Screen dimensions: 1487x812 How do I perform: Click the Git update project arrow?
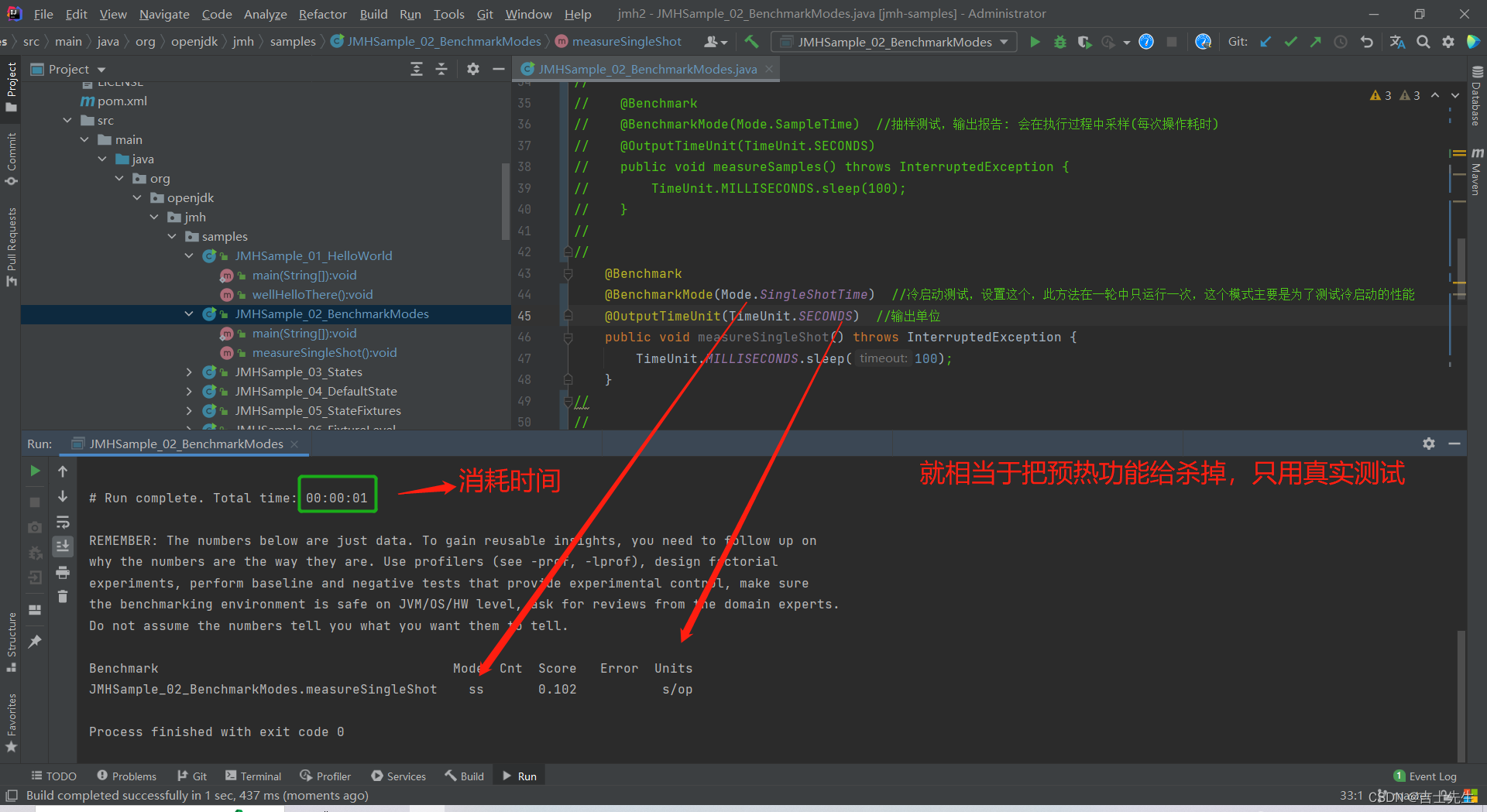(1265, 42)
